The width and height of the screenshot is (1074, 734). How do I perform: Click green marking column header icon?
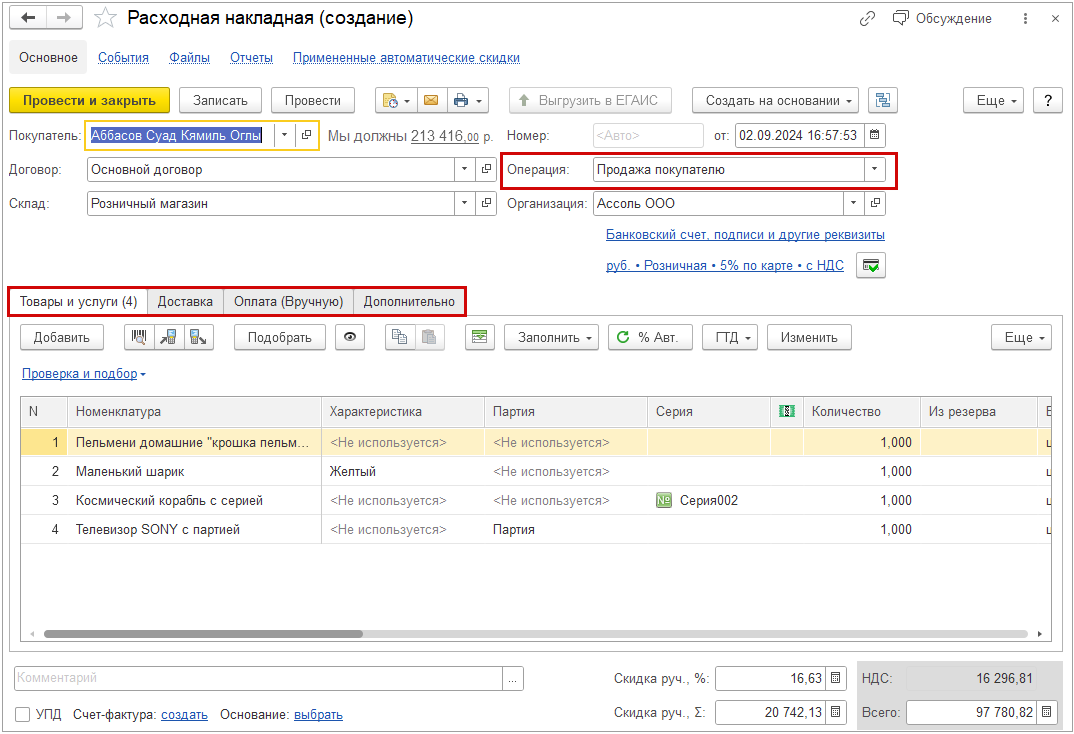786,412
